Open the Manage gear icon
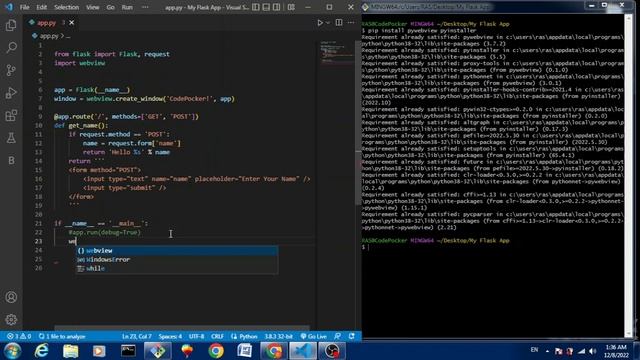This screenshot has height=360, width=640. [11, 319]
